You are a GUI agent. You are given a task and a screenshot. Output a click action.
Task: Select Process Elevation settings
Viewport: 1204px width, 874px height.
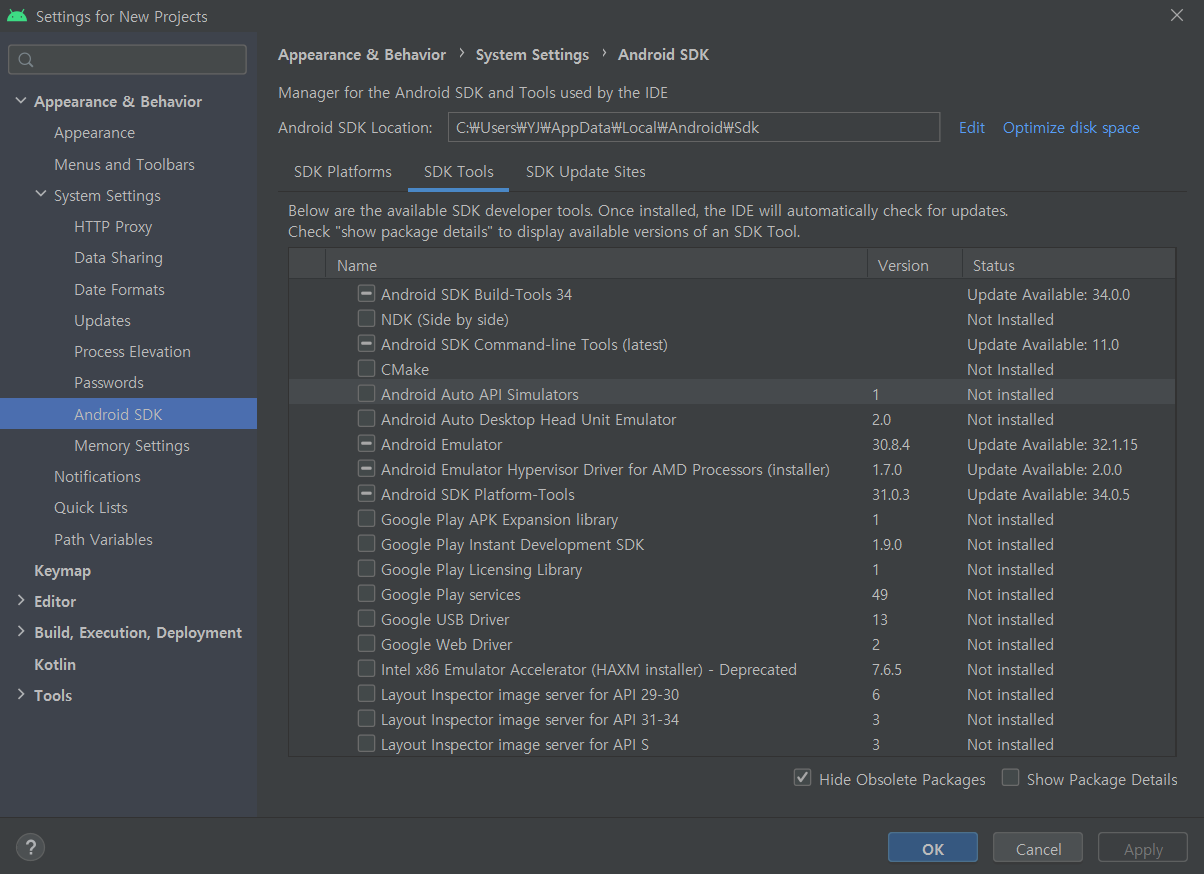(132, 351)
